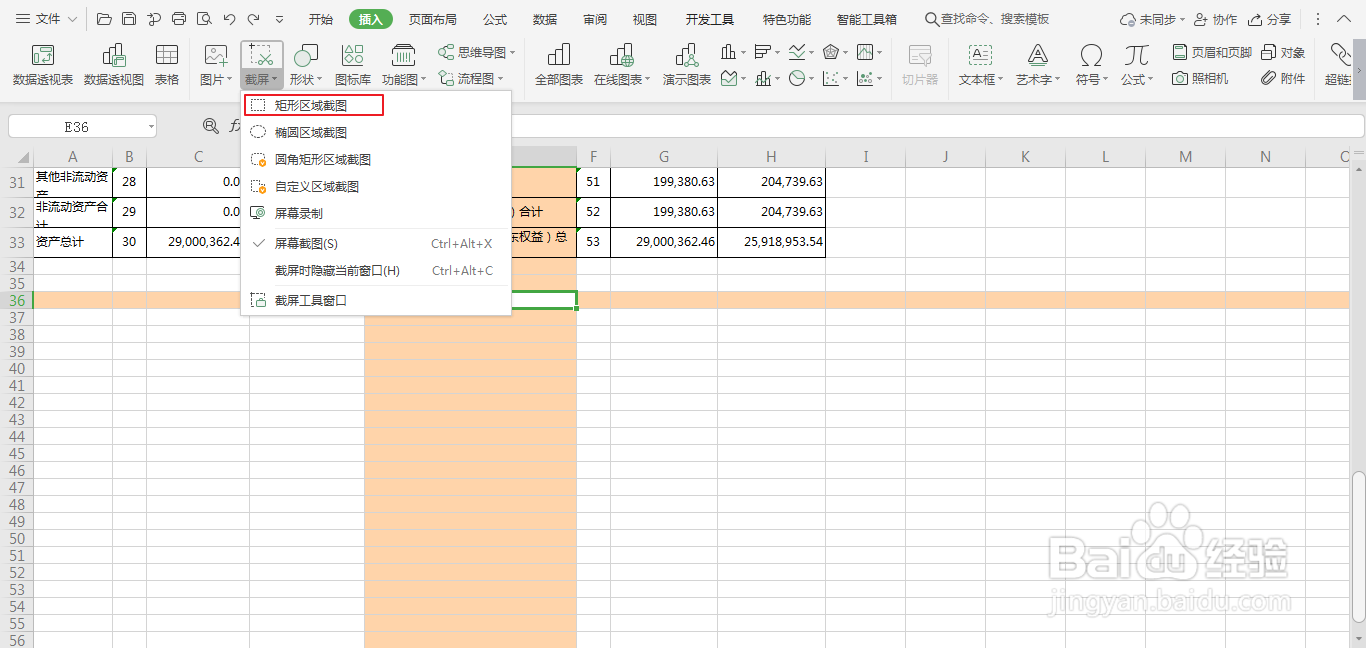Open the Name Box dropdown arrow
The height and width of the screenshot is (648, 1366).
[150, 126]
